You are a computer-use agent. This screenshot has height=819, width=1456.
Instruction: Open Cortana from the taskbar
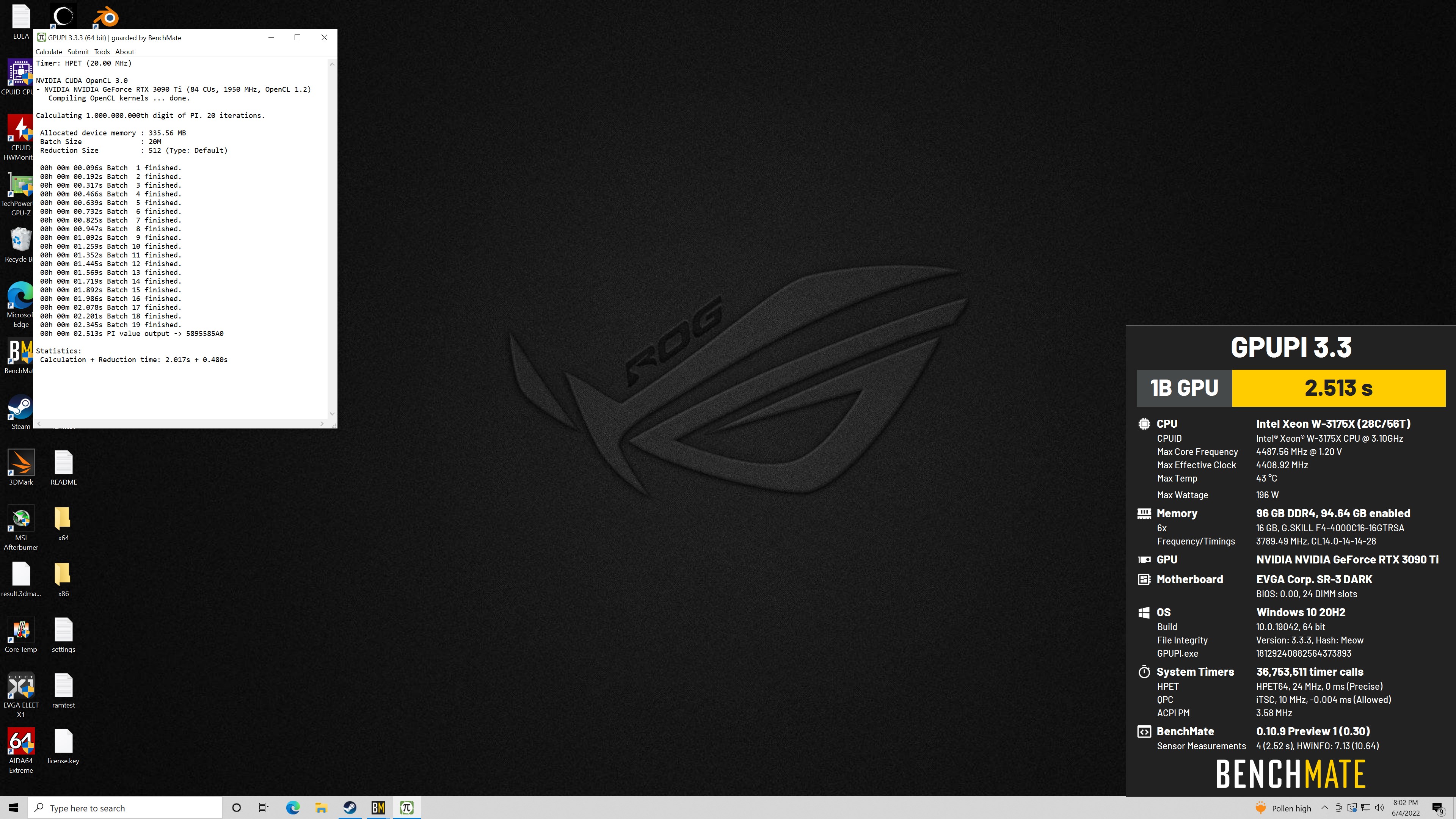click(x=237, y=808)
